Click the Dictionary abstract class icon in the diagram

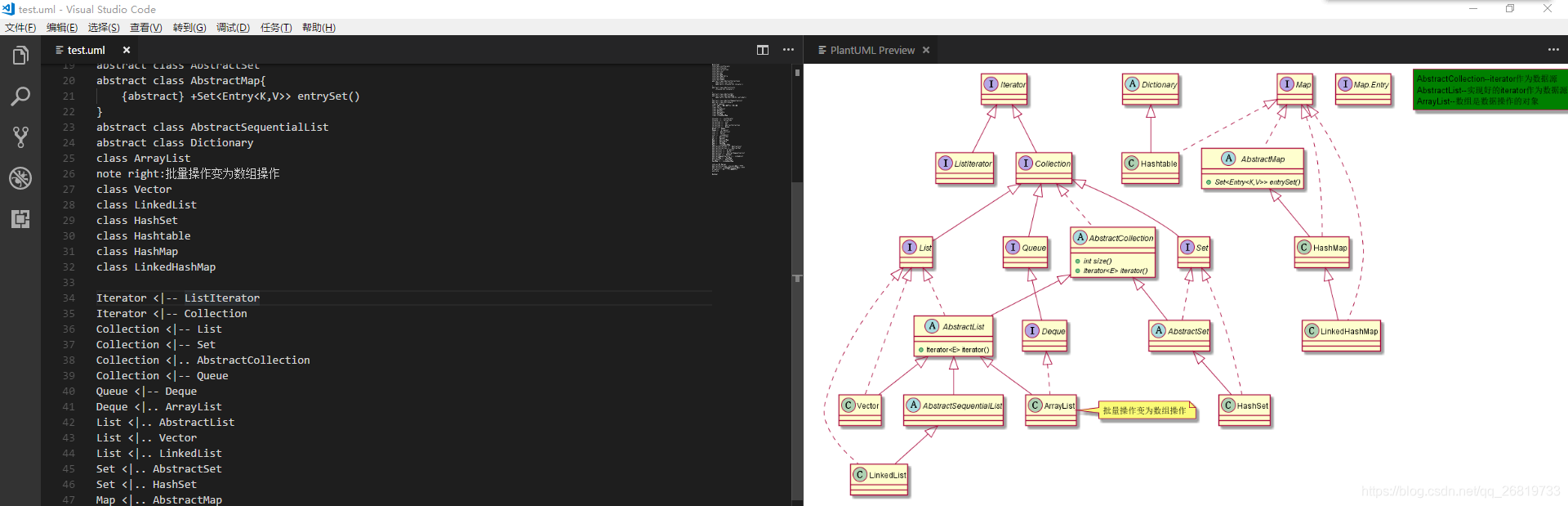pyautogui.click(x=1132, y=84)
